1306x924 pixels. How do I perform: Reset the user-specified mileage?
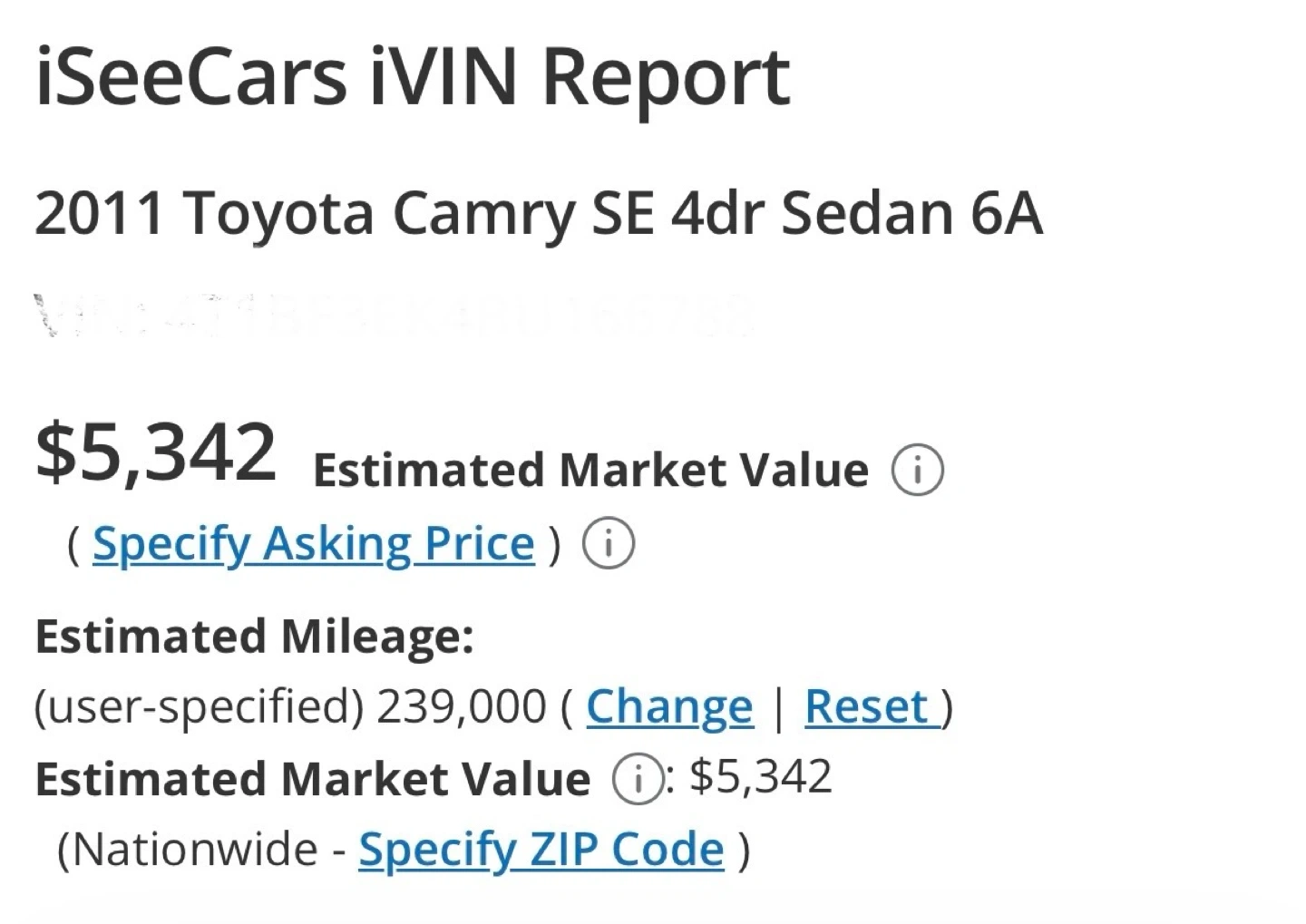coord(867,706)
